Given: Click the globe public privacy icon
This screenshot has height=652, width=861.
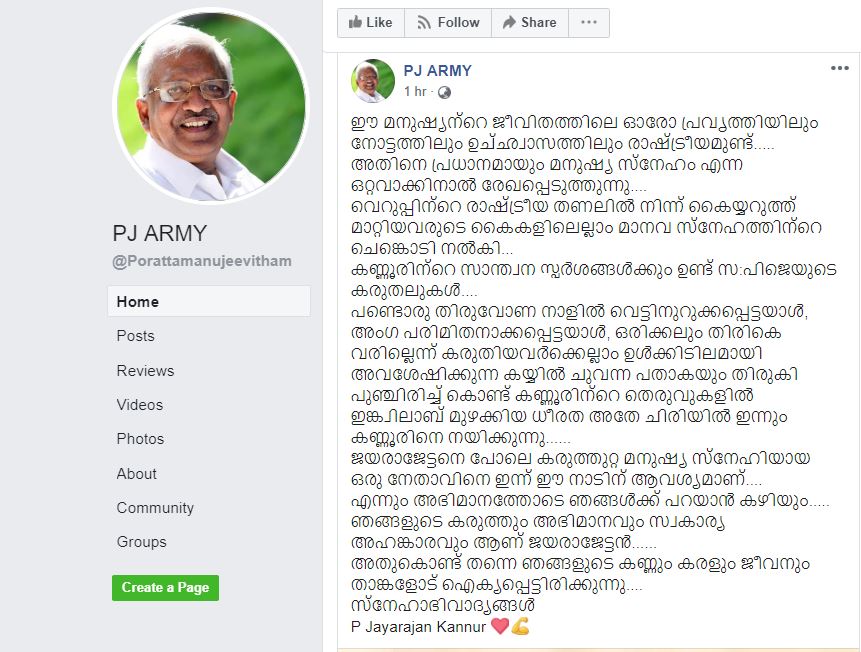Looking at the screenshot, I should (x=444, y=92).
